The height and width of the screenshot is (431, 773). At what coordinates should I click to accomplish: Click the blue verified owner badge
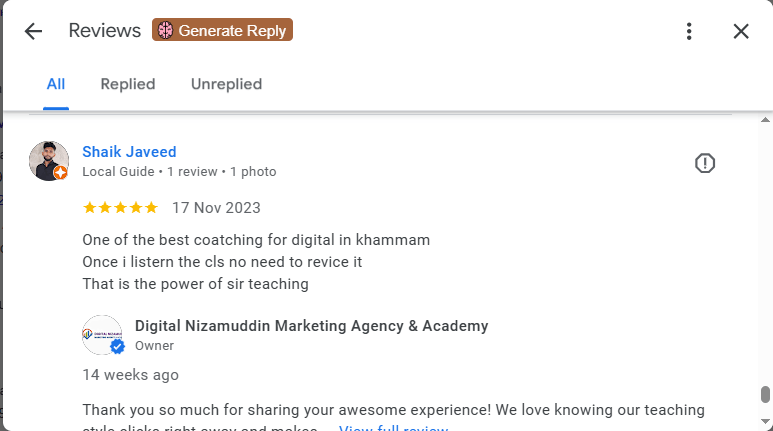click(117, 347)
